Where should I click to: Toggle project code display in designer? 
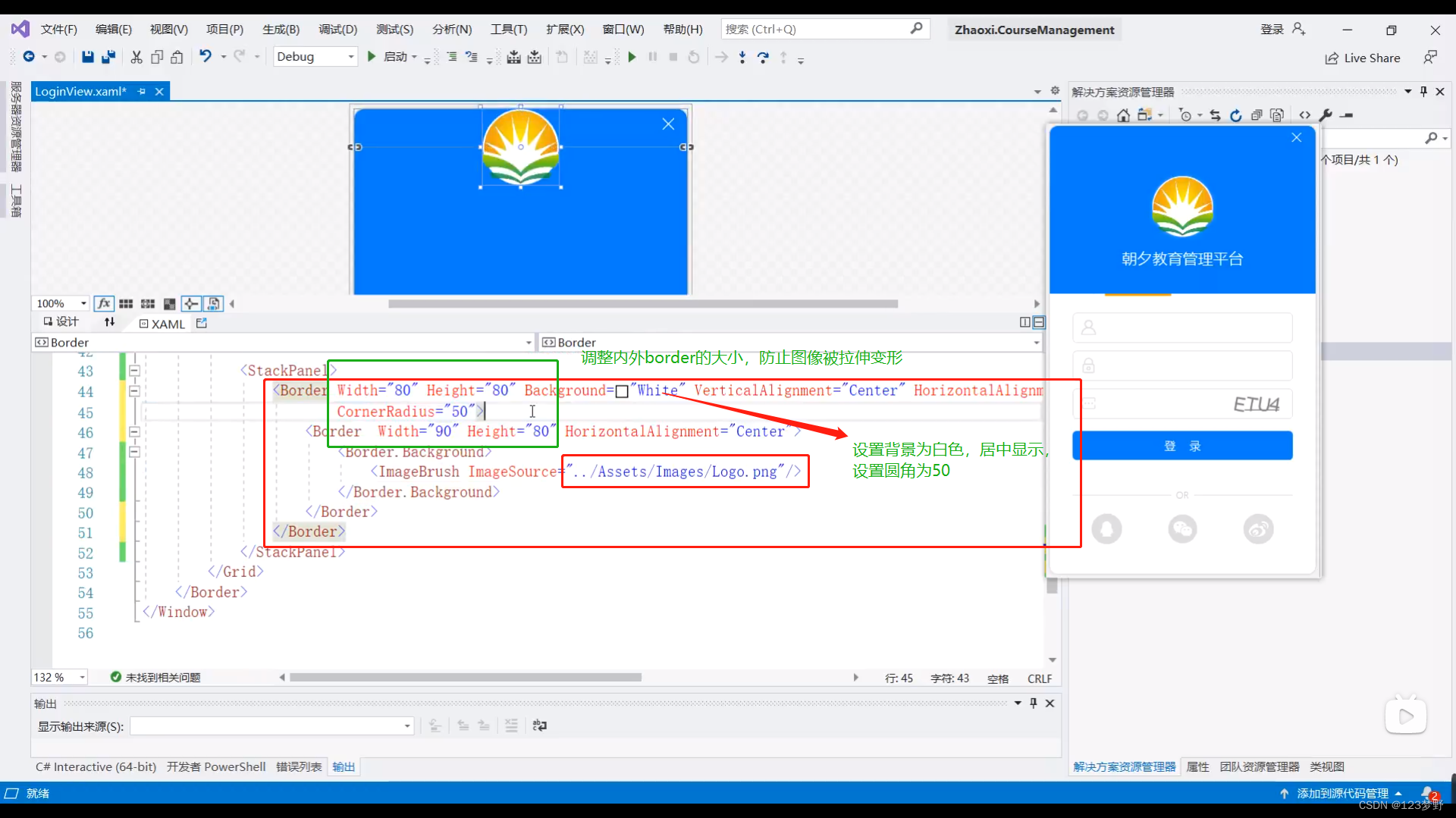[x=214, y=303]
